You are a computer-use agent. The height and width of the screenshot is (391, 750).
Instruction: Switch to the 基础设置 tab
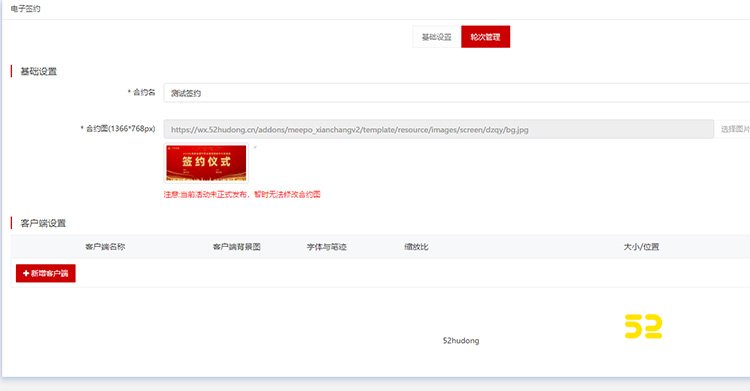pos(437,37)
